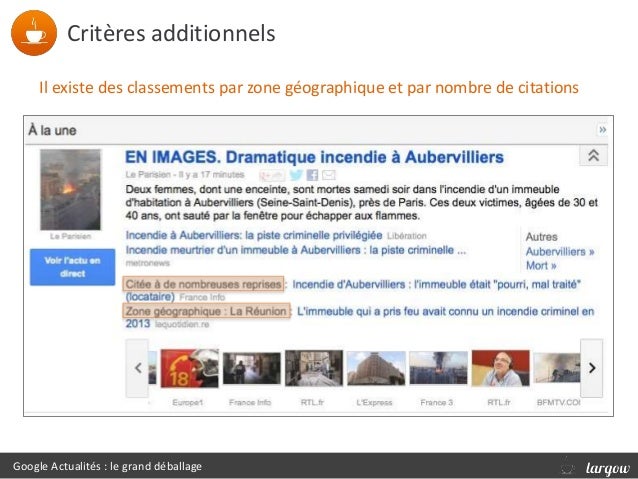This screenshot has height=479, width=638.
Task: Go to previous images with left arrow
Action: (x=138, y=368)
